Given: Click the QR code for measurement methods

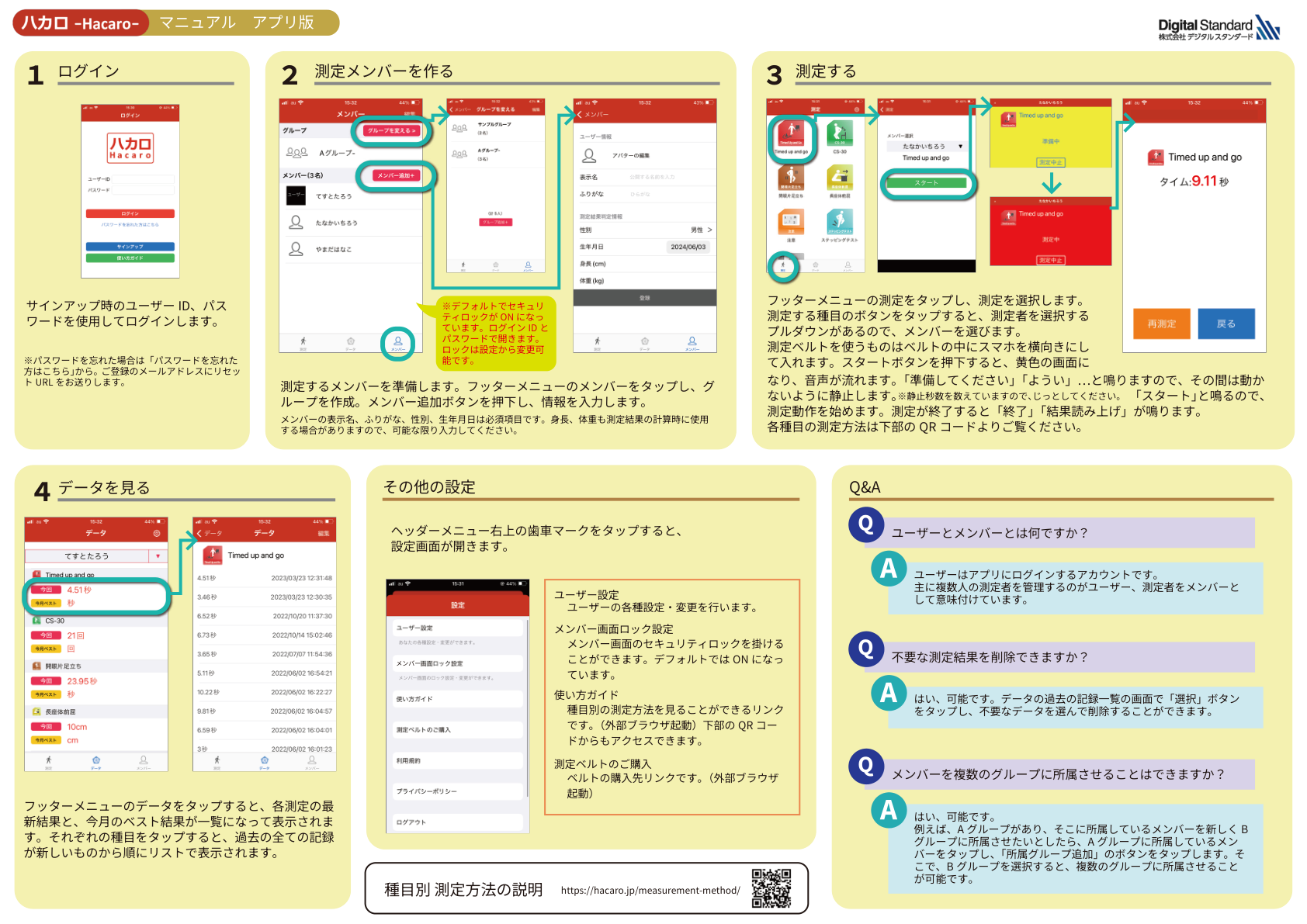Looking at the screenshot, I should point(771,889).
